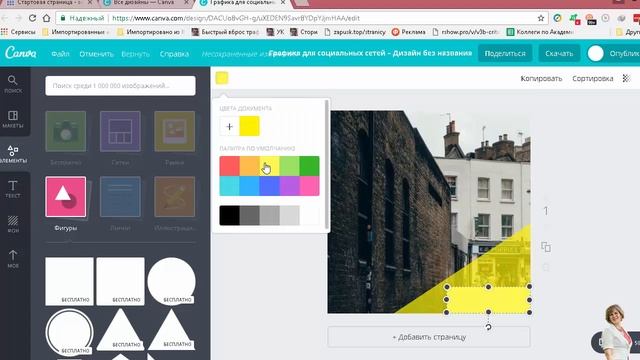Click Отменить to undo

click(x=96, y=53)
